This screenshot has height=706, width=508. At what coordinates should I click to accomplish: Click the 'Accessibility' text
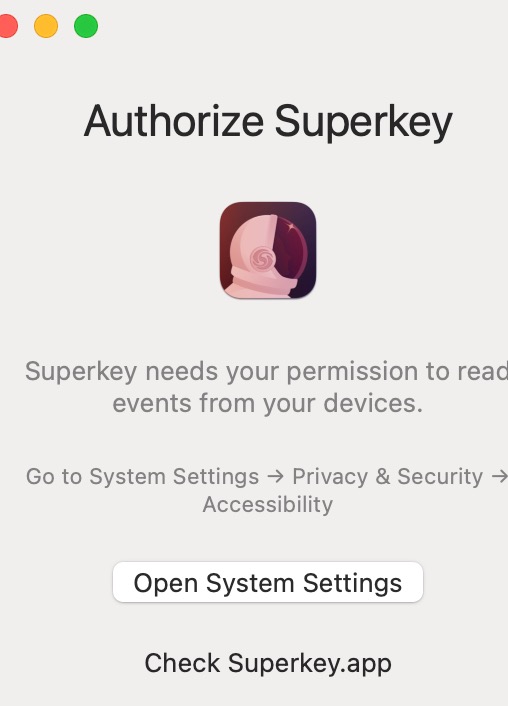268,504
